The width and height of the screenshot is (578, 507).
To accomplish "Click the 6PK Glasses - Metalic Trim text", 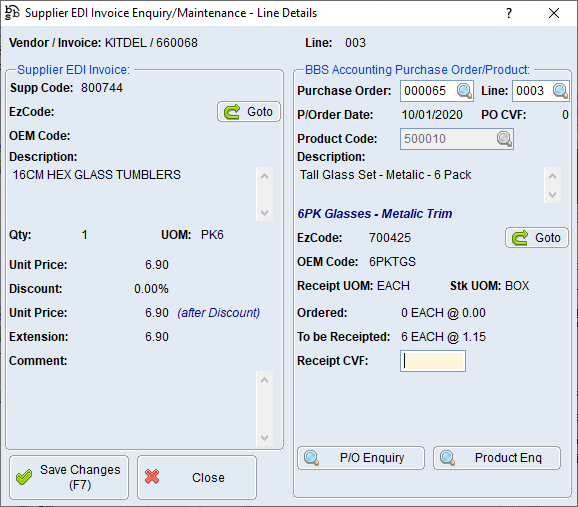I will (x=375, y=214).
